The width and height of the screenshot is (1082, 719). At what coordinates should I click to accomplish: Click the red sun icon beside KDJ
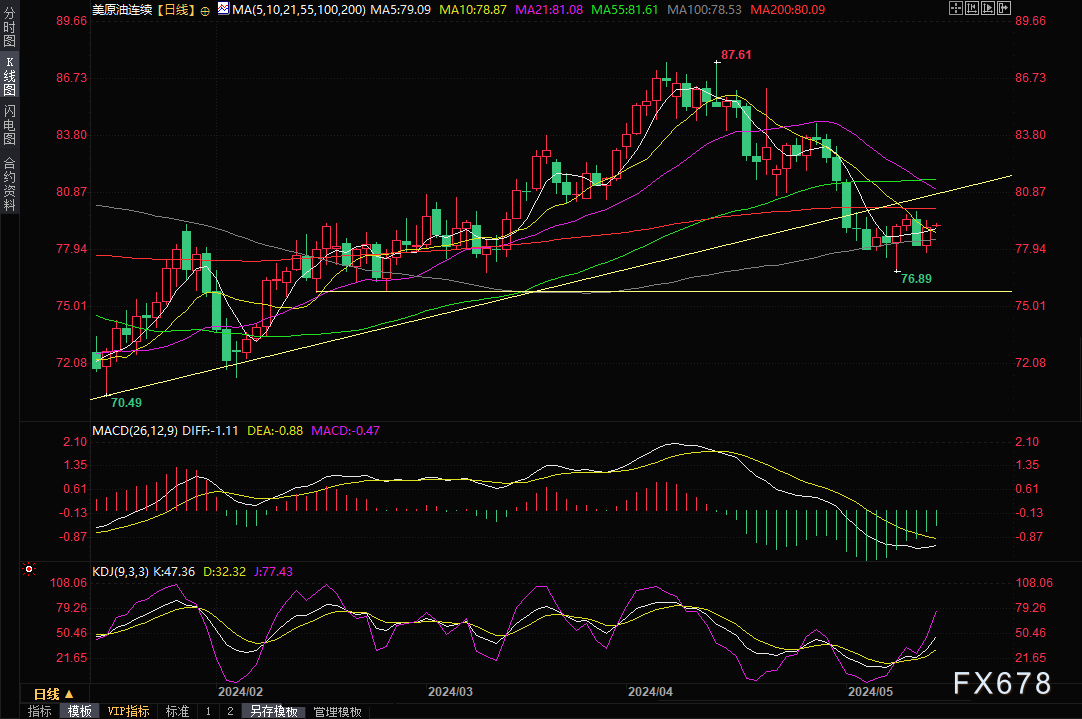[28, 571]
